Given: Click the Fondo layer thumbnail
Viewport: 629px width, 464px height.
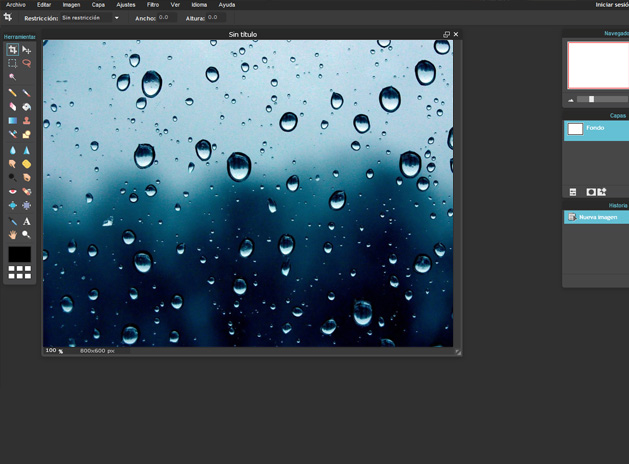Looking at the screenshot, I should (575, 129).
